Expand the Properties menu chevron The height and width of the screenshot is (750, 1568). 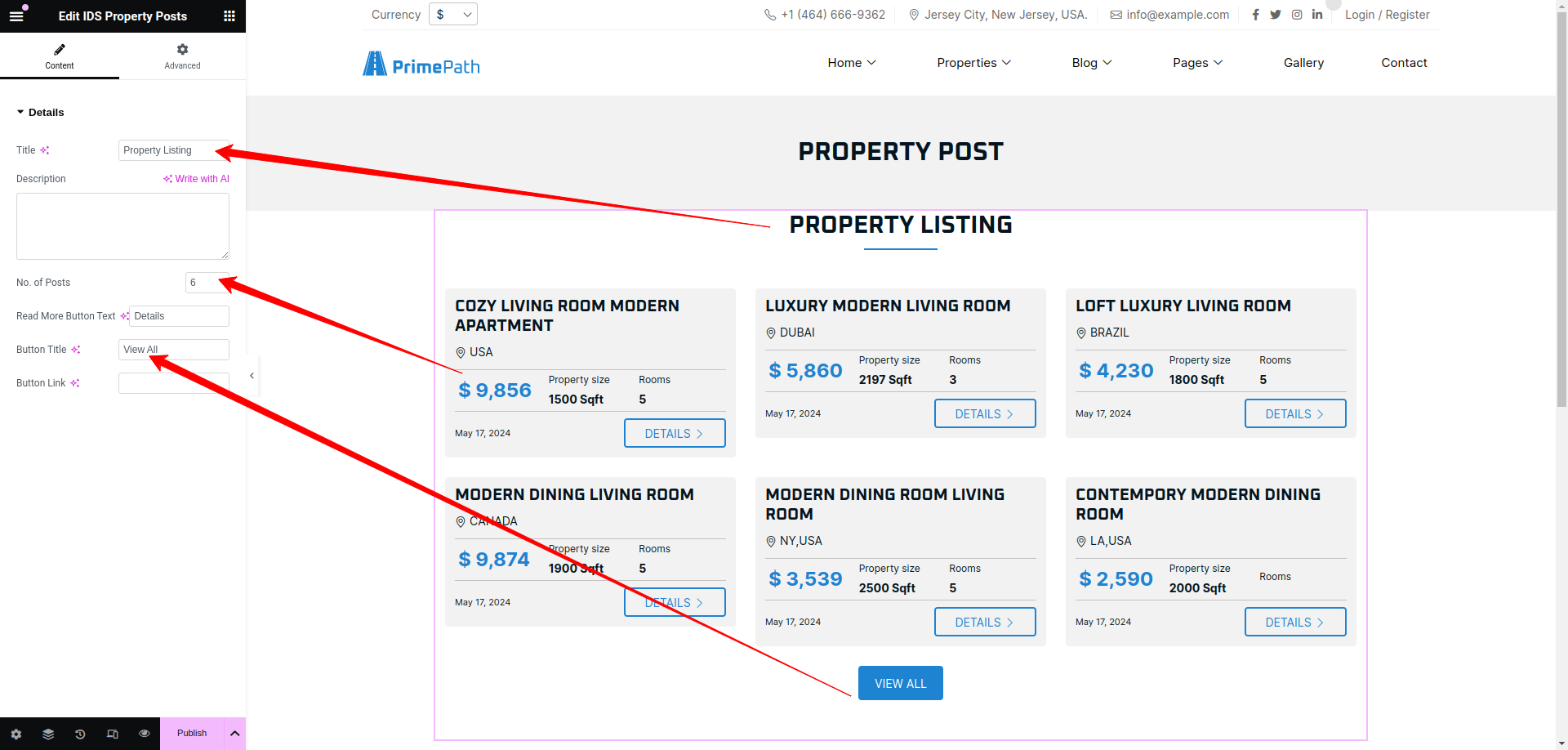1006,63
